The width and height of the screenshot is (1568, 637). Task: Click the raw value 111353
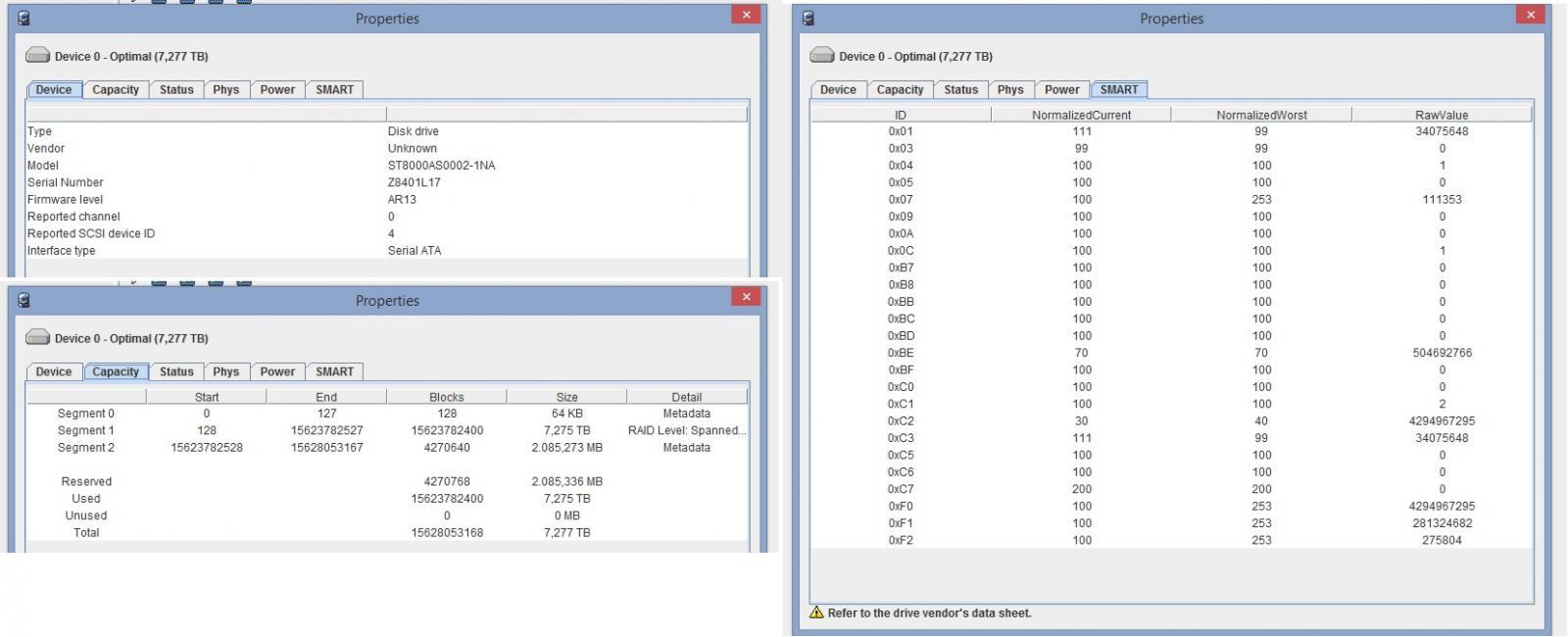(x=1442, y=200)
